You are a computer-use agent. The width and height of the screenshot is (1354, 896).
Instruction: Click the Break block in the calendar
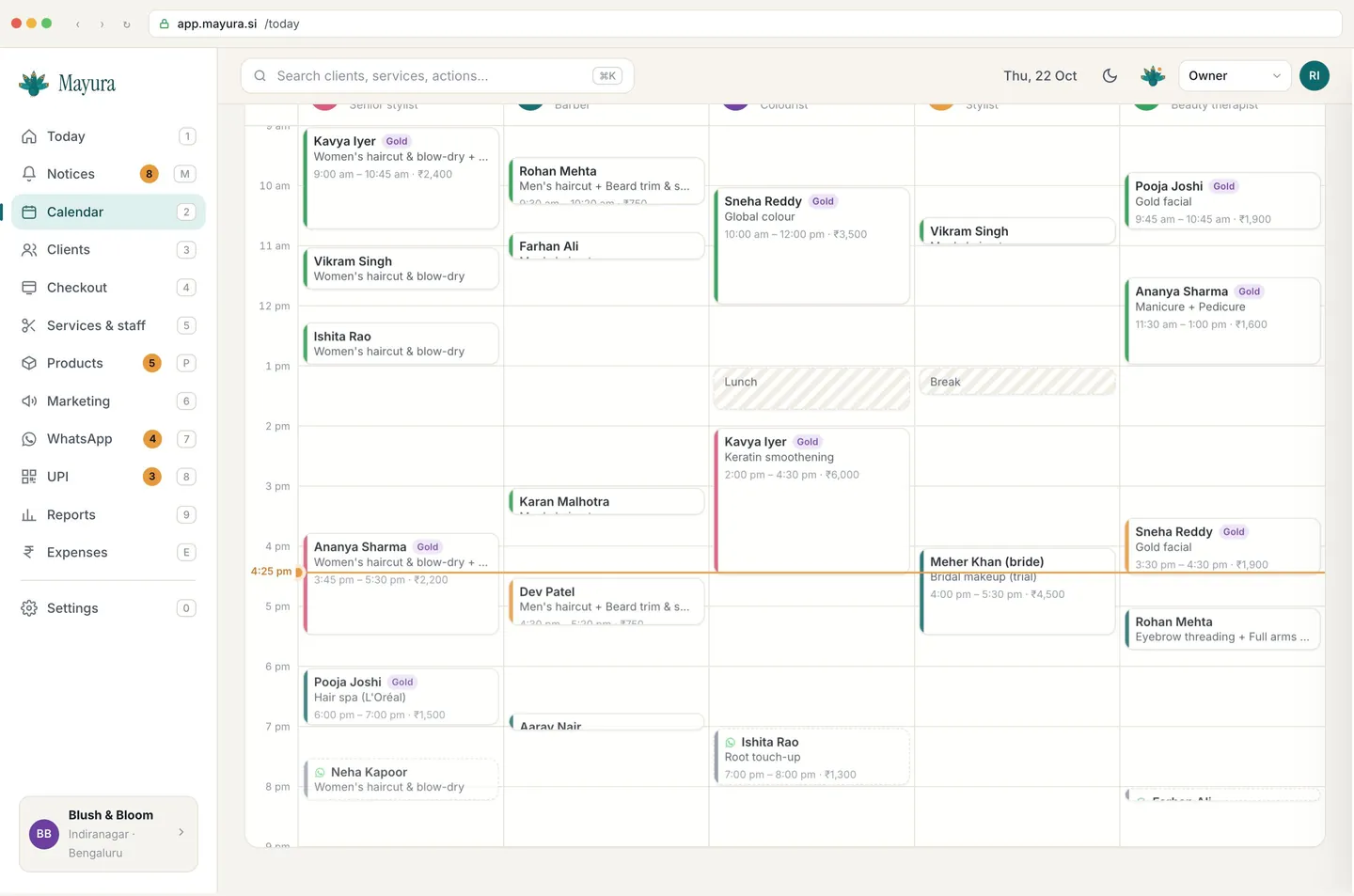1017,382
